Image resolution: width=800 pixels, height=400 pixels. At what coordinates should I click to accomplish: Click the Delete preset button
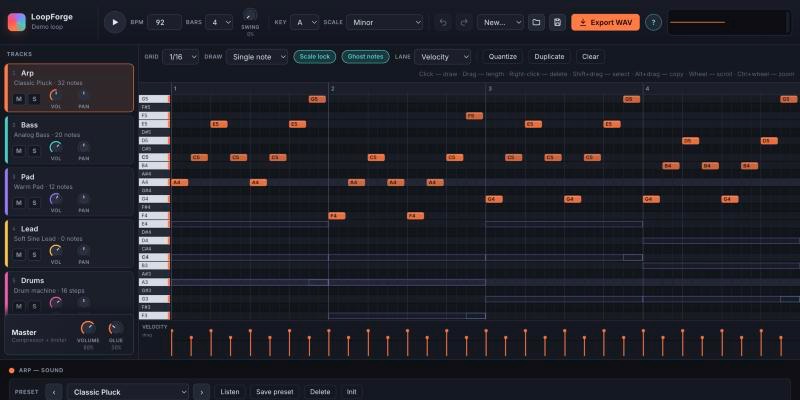[x=320, y=392]
